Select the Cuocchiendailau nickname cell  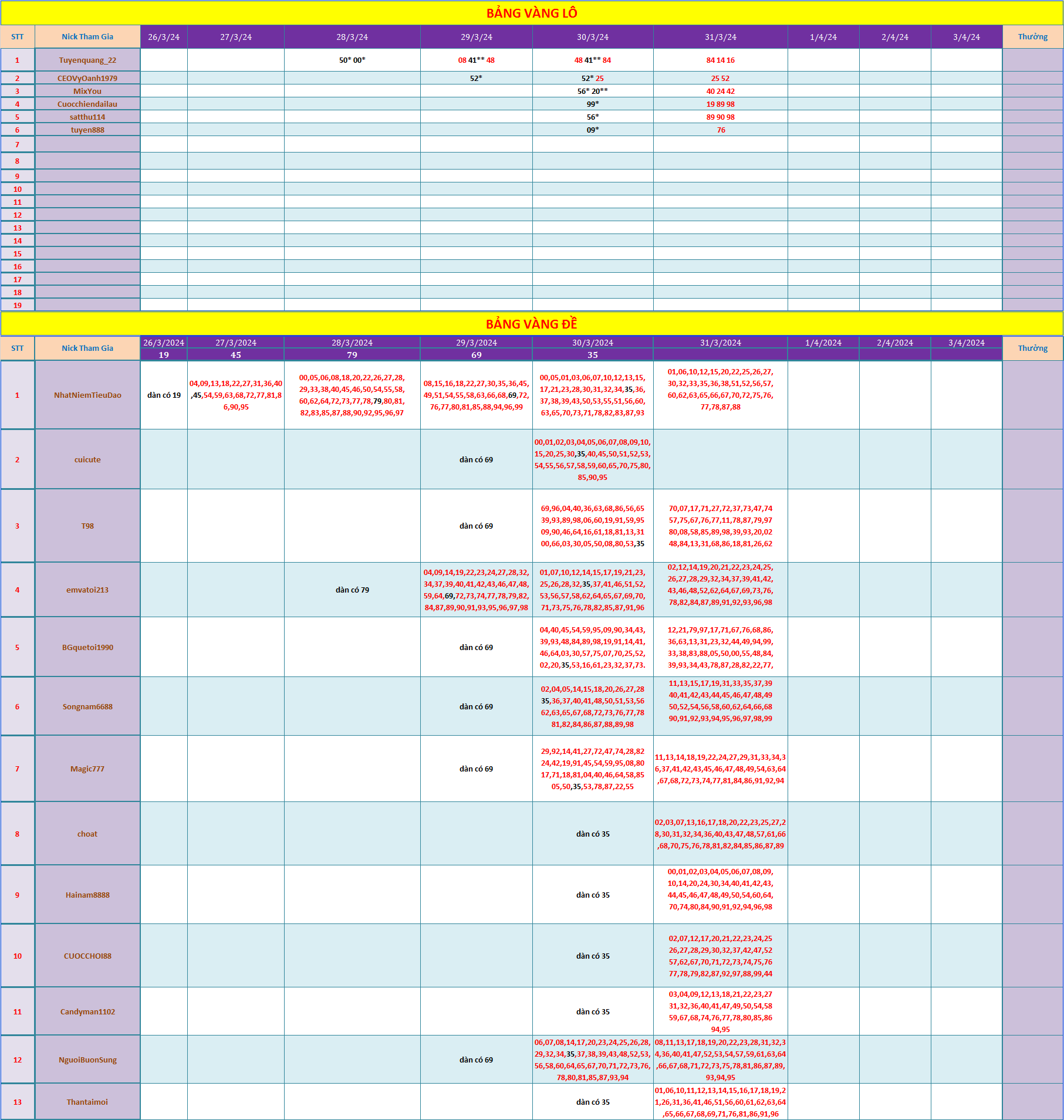(87, 104)
